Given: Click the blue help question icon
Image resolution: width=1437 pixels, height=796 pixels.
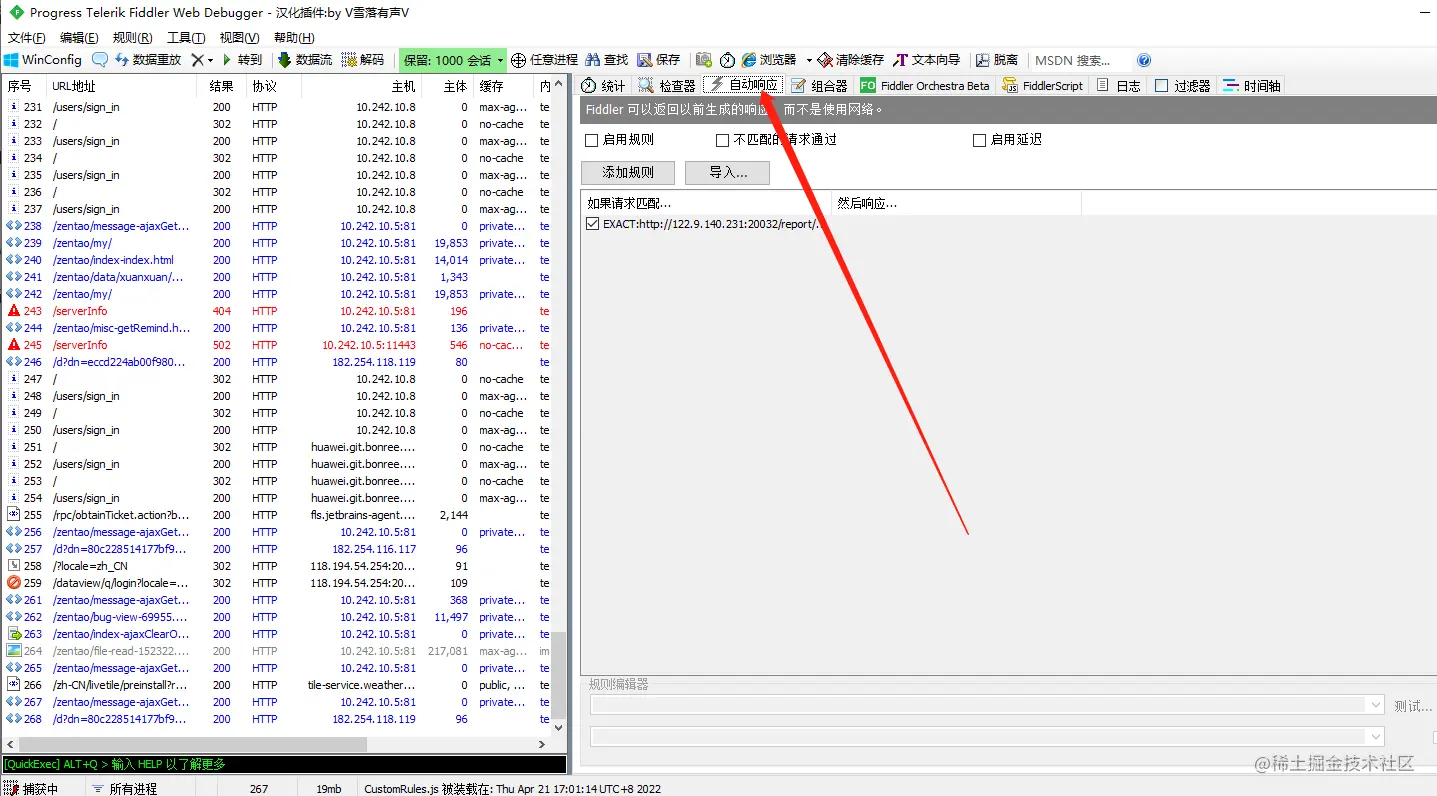Looking at the screenshot, I should (1144, 60).
